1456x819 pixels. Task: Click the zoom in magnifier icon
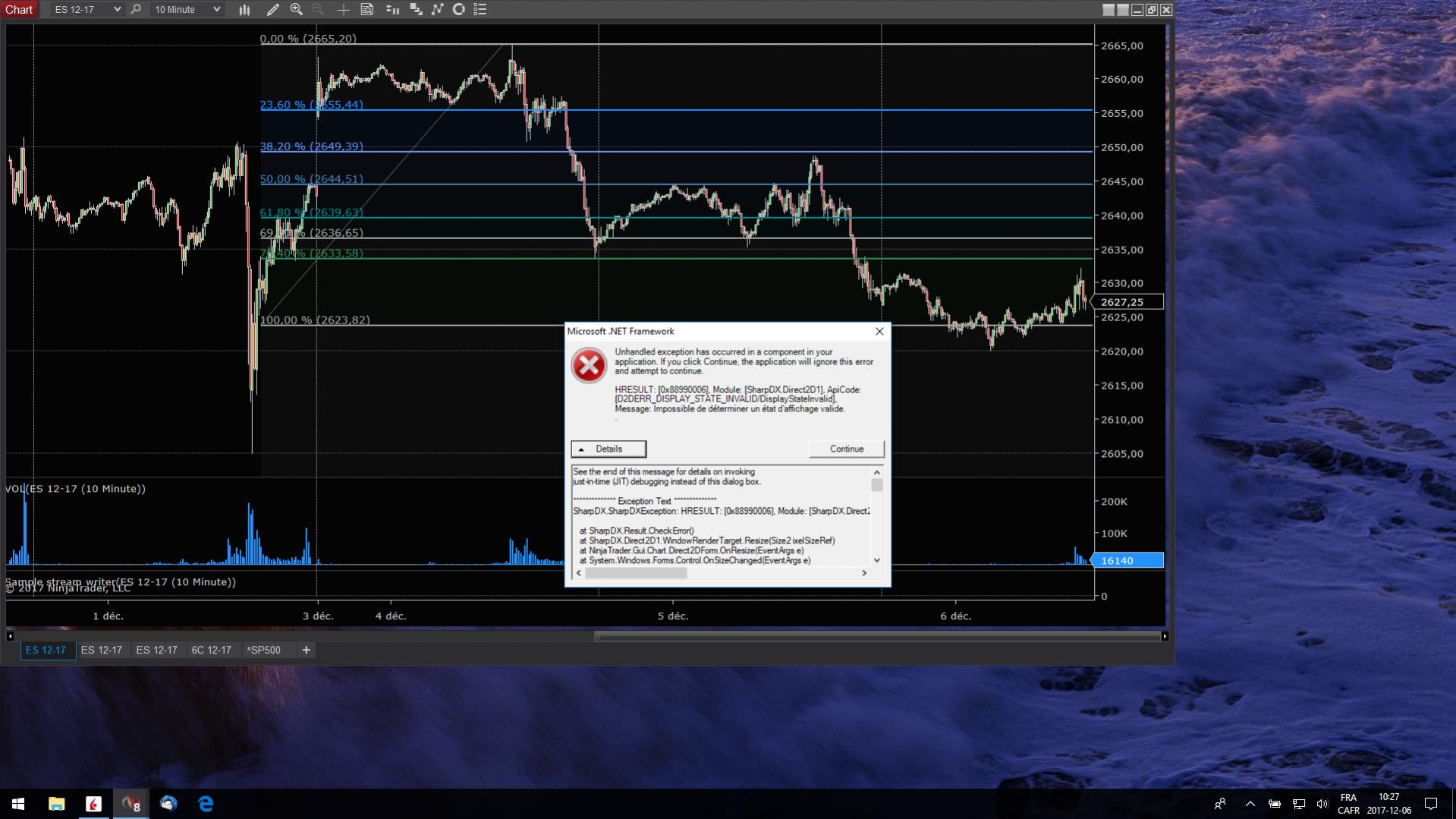(297, 9)
